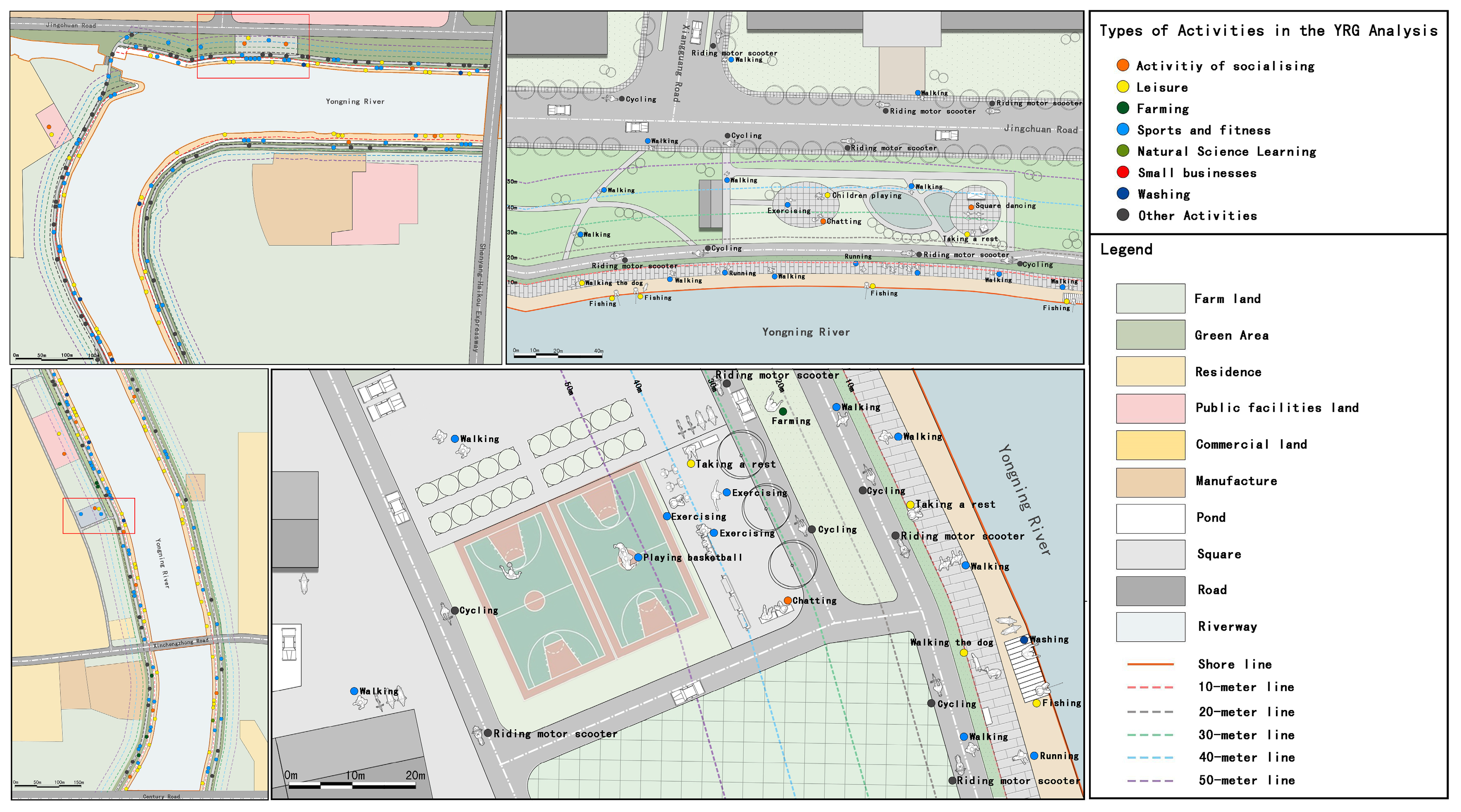Click the Yongning River label in top-left map
Screen dimensions: 1461x812
pyautogui.click(x=355, y=102)
